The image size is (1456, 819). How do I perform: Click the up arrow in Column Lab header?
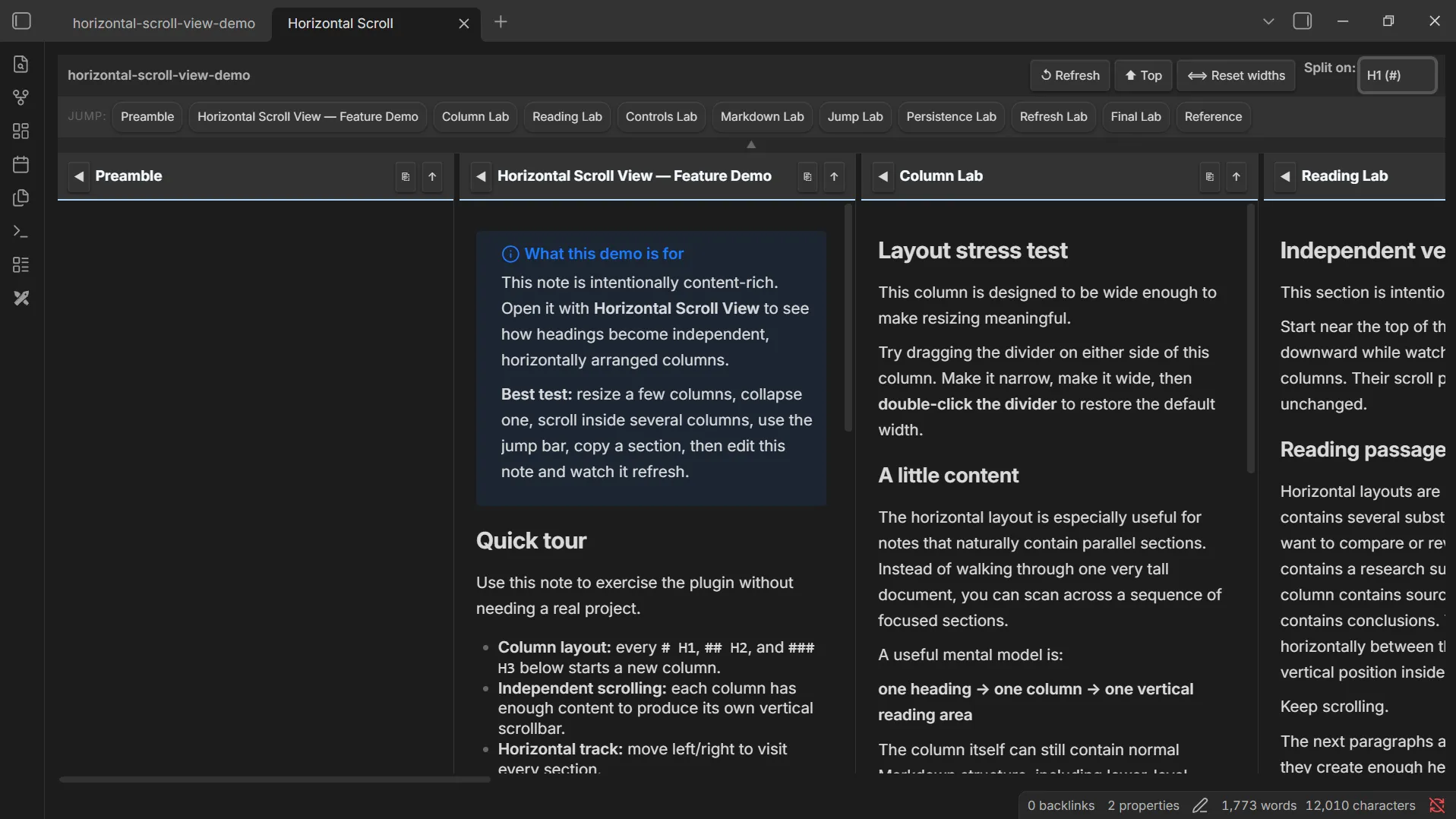(x=1236, y=176)
